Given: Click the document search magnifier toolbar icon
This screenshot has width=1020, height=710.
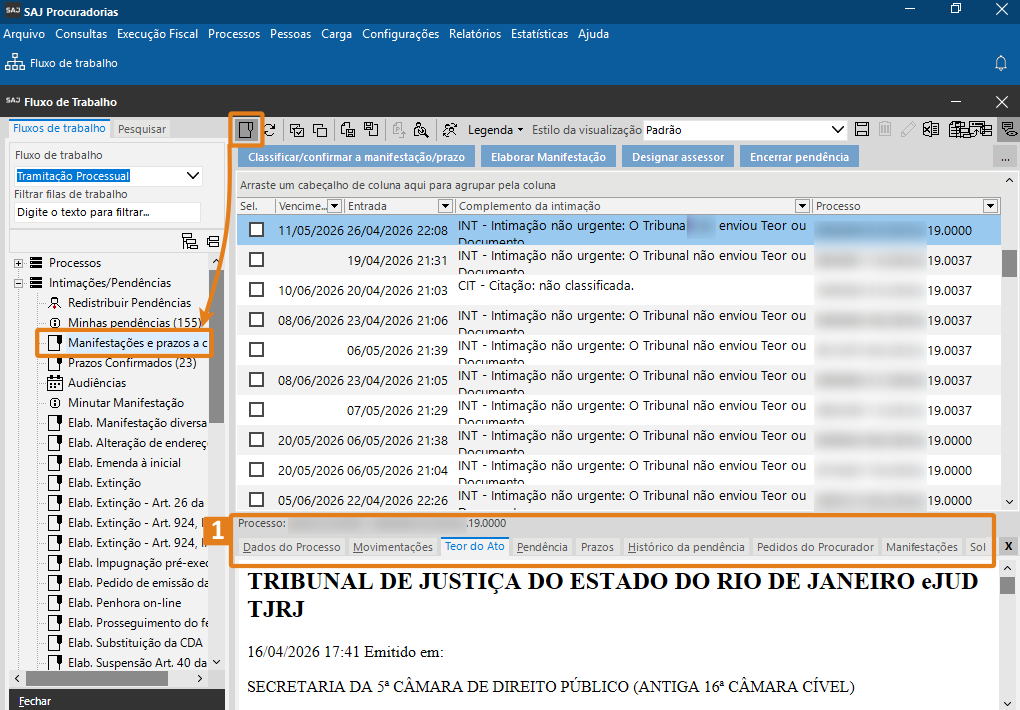Looking at the screenshot, I should 421,130.
